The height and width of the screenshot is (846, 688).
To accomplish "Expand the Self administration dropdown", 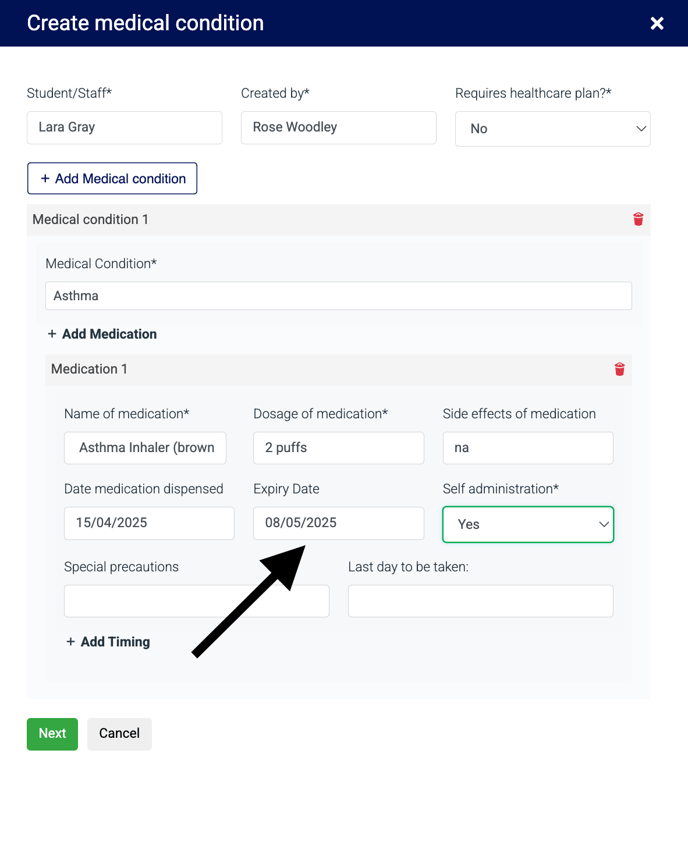I will [528, 524].
